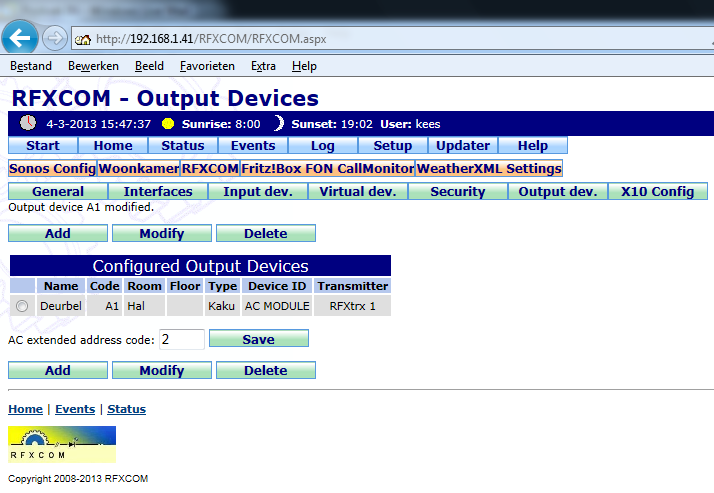This screenshot has width=714, height=493.
Task: Click the browser address bar URL
Action: [x=211, y=39]
